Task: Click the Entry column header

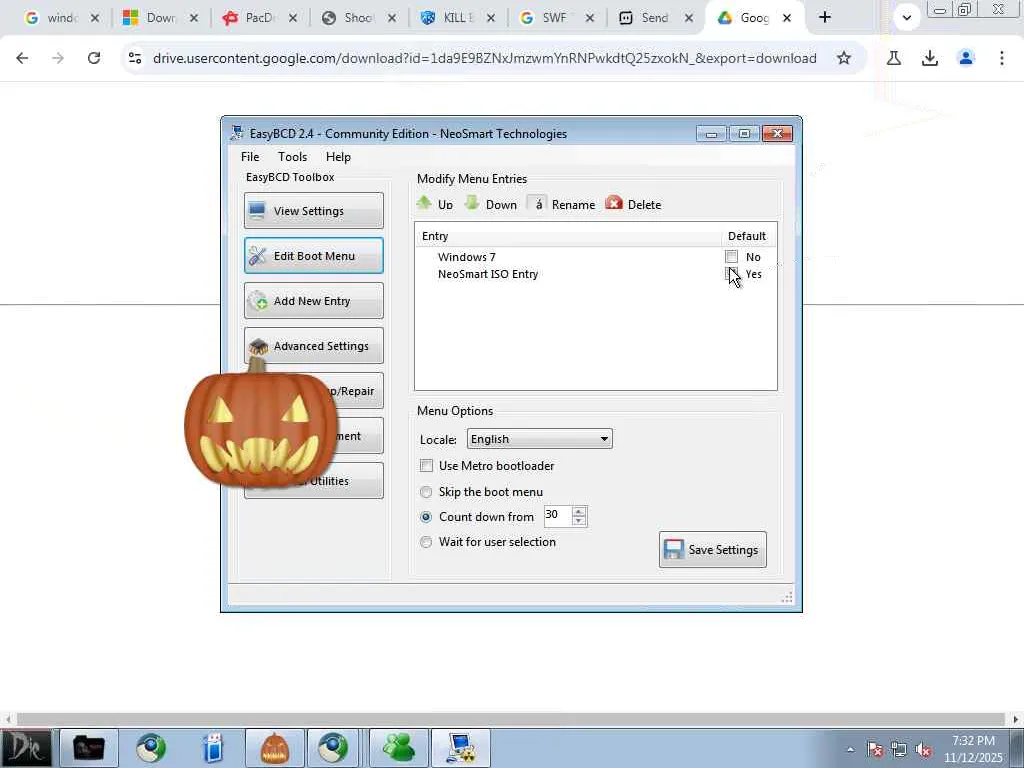Action: click(x=568, y=236)
